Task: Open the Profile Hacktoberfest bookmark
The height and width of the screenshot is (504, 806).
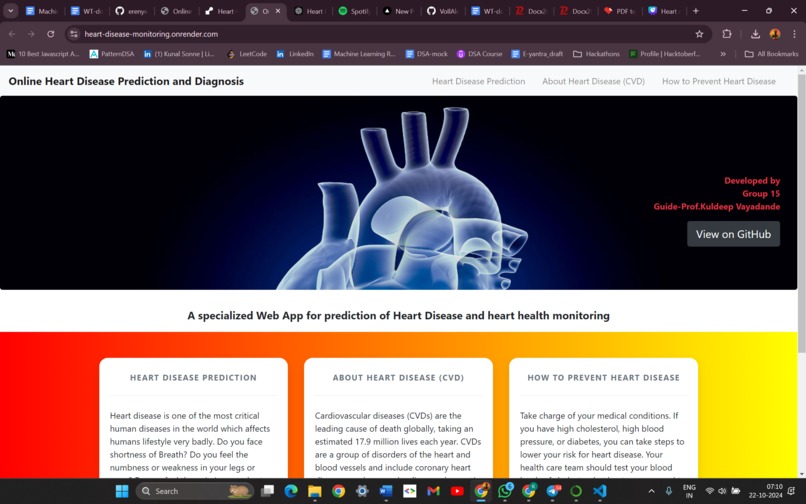Action: click(x=665, y=53)
